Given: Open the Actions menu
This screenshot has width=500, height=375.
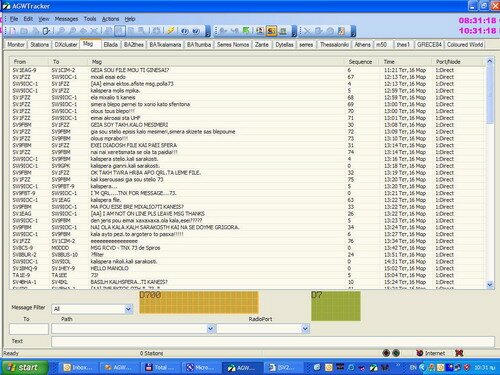Looking at the screenshot, I should pos(110,19).
